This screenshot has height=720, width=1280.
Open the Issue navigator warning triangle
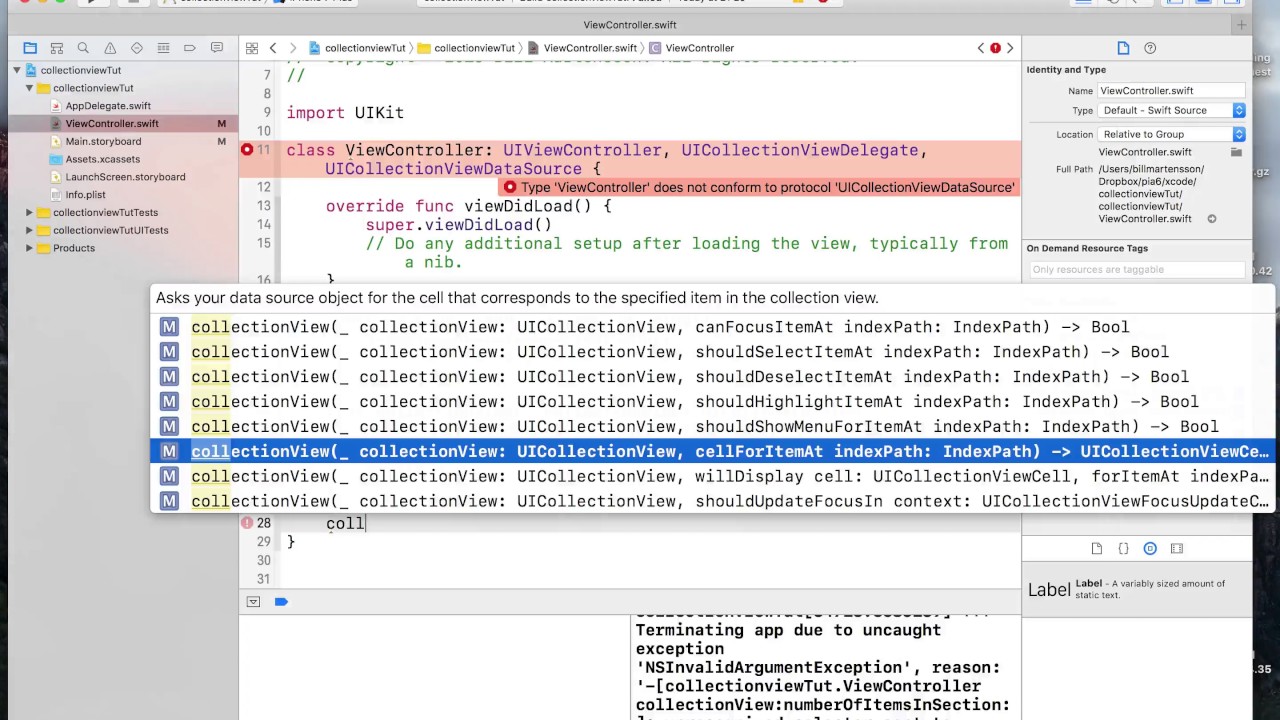coord(110,48)
